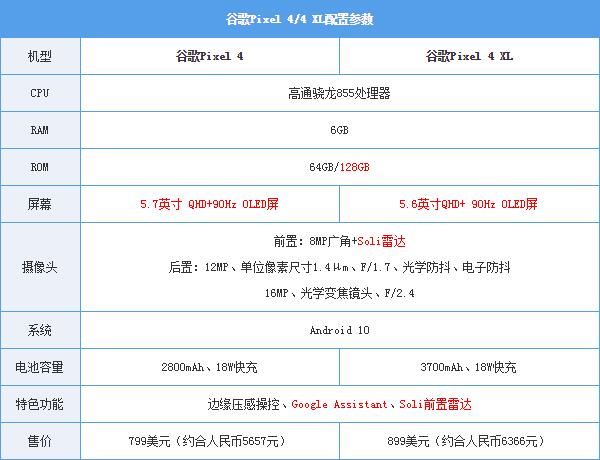Select the '电池容量' row label
Image resolution: width=600 pixels, height=460 pixels.
(39, 367)
